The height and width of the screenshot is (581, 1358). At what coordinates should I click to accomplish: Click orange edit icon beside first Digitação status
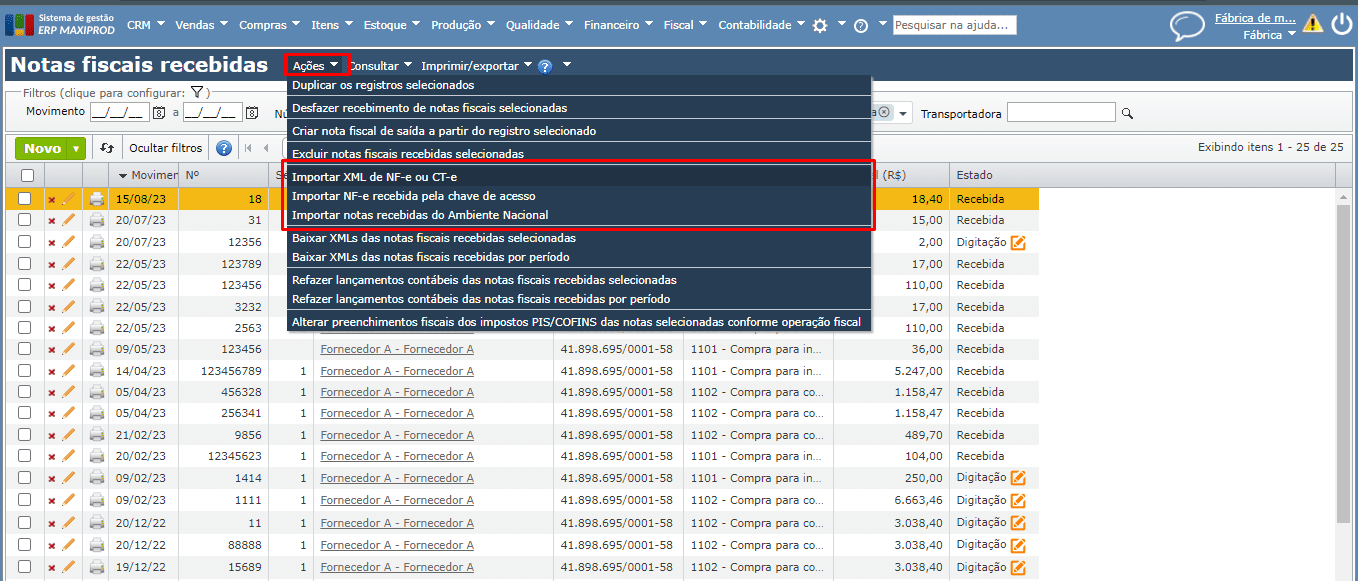click(1018, 242)
